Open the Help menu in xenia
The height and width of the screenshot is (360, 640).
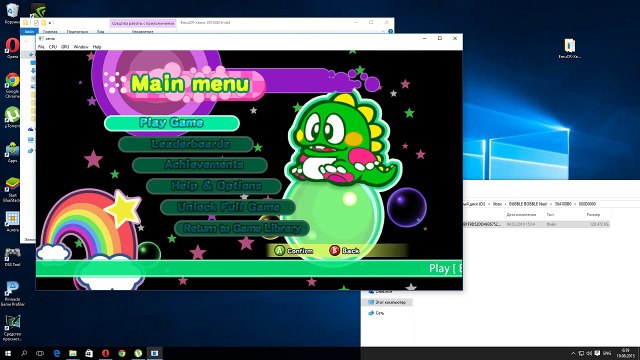(97, 47)
